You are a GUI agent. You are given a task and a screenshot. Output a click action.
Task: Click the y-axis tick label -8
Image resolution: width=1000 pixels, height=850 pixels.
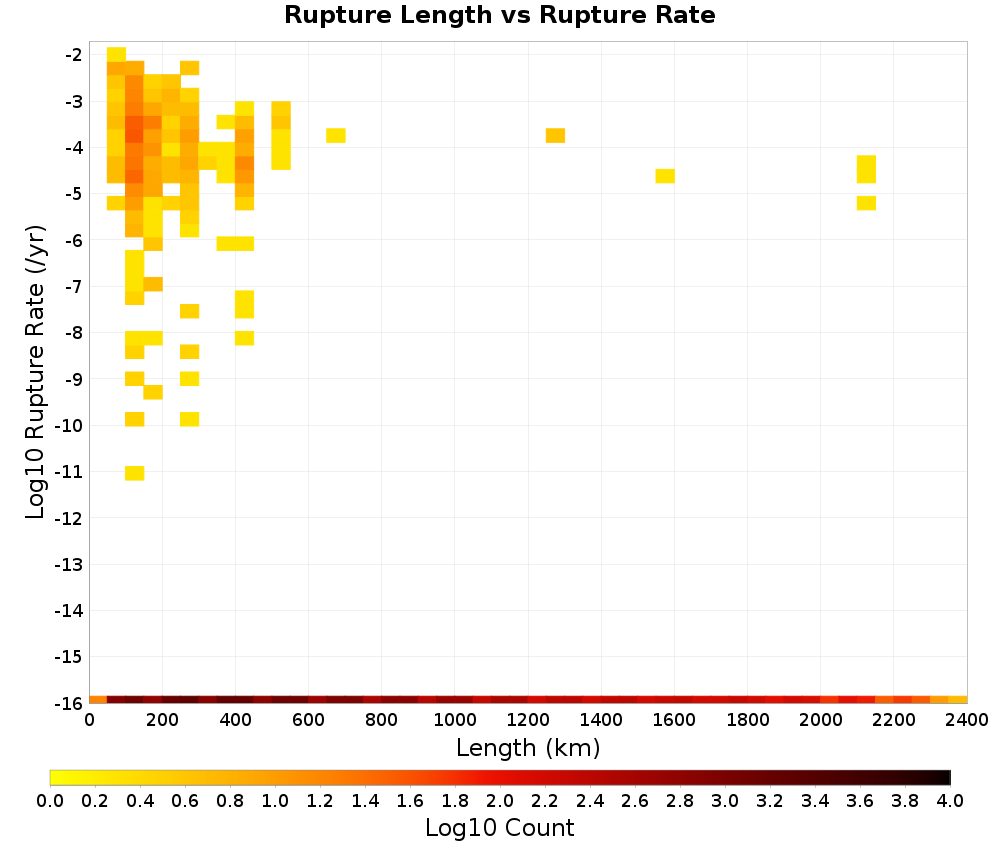[x=73, y=333]
